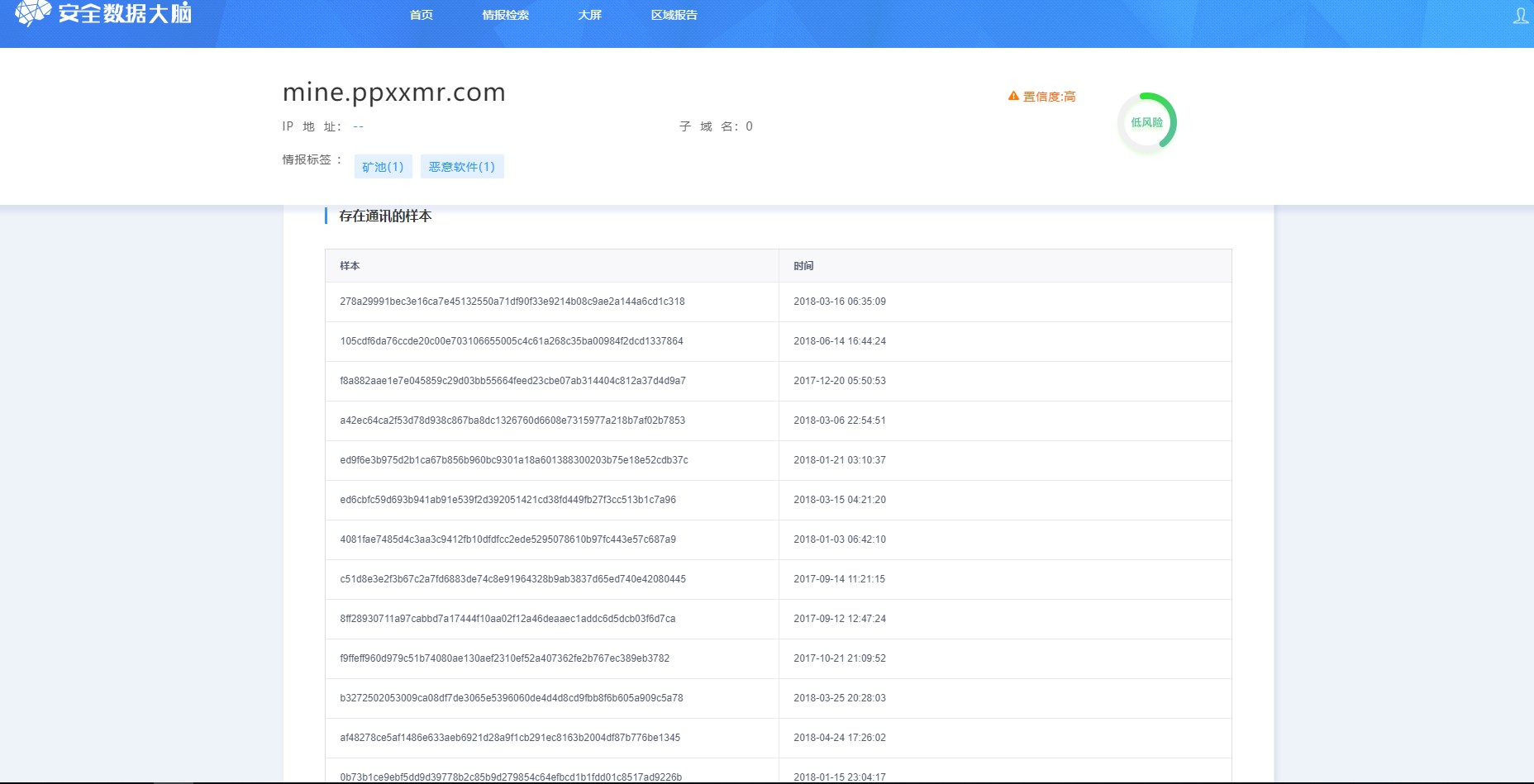Open sample hash starting with 278a29991bec
This screenshot has height=784, width=1534.
512,302
